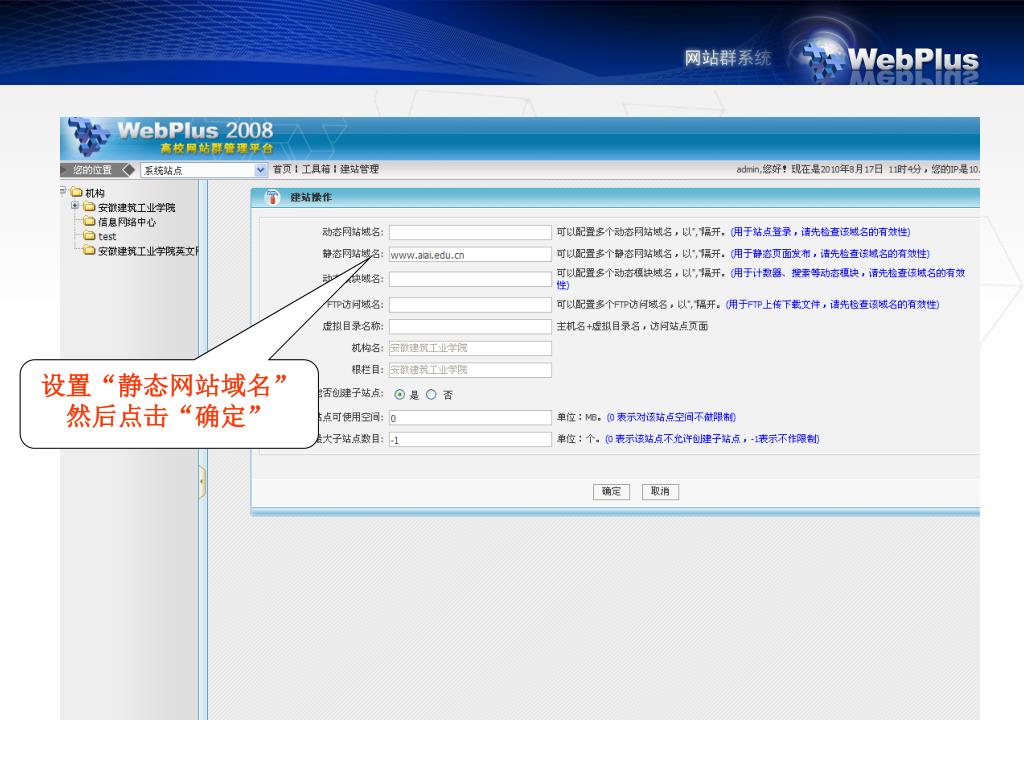Click the 工具箱 breadcrumb link

click(x=316, y=169)
